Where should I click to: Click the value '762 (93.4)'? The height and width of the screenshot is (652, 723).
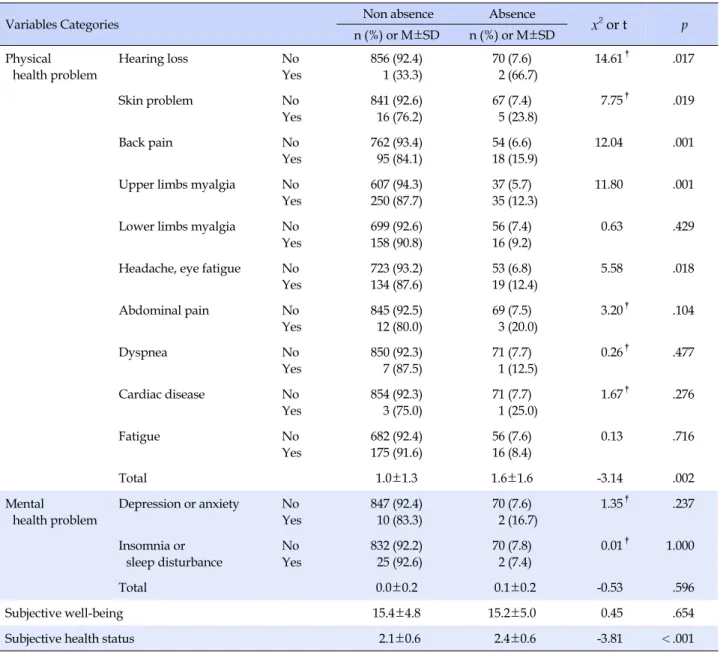point(396,142)
